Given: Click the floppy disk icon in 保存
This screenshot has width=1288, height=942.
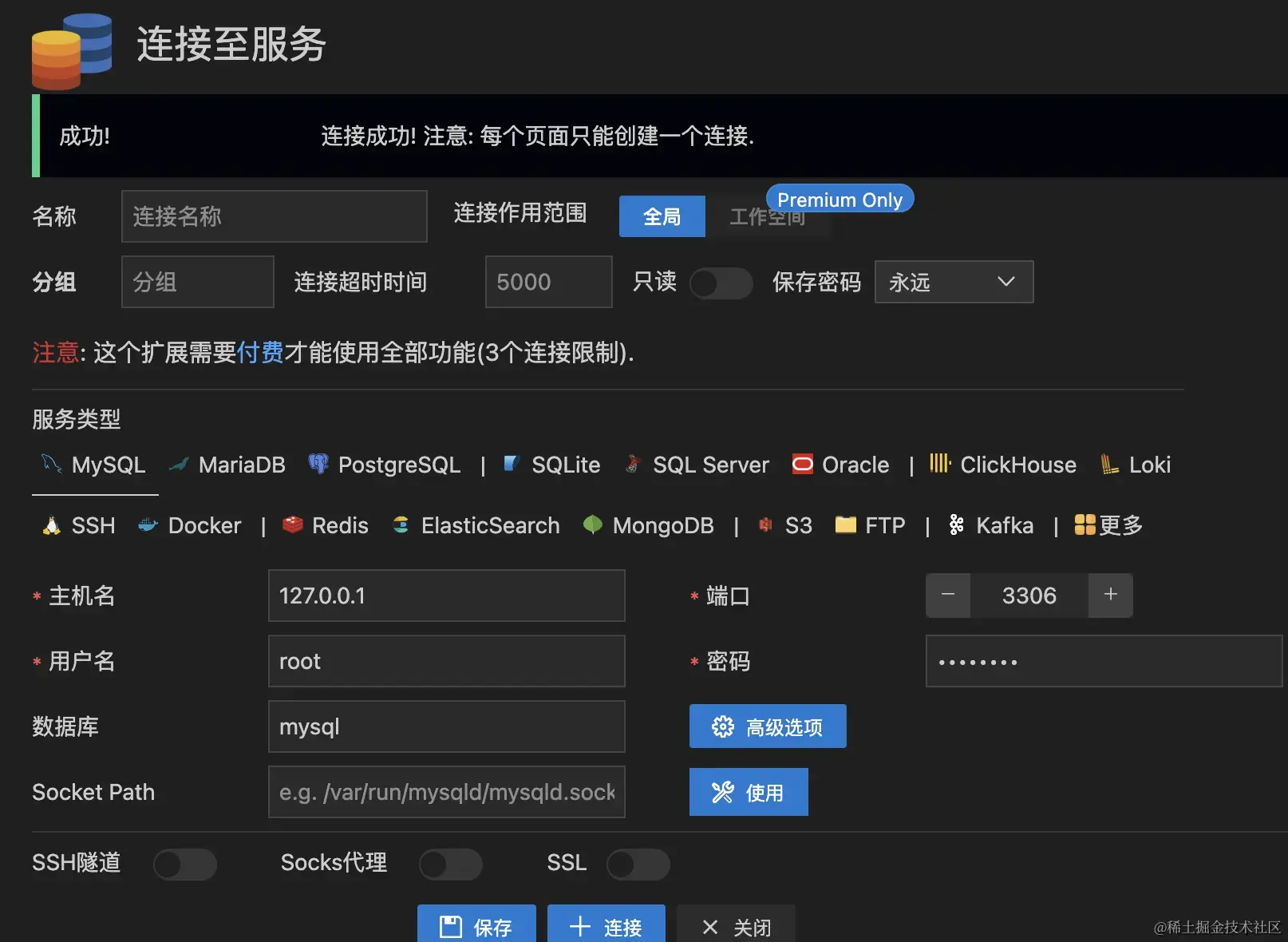Looking at the screenshot, I should (x=451, y=927).
